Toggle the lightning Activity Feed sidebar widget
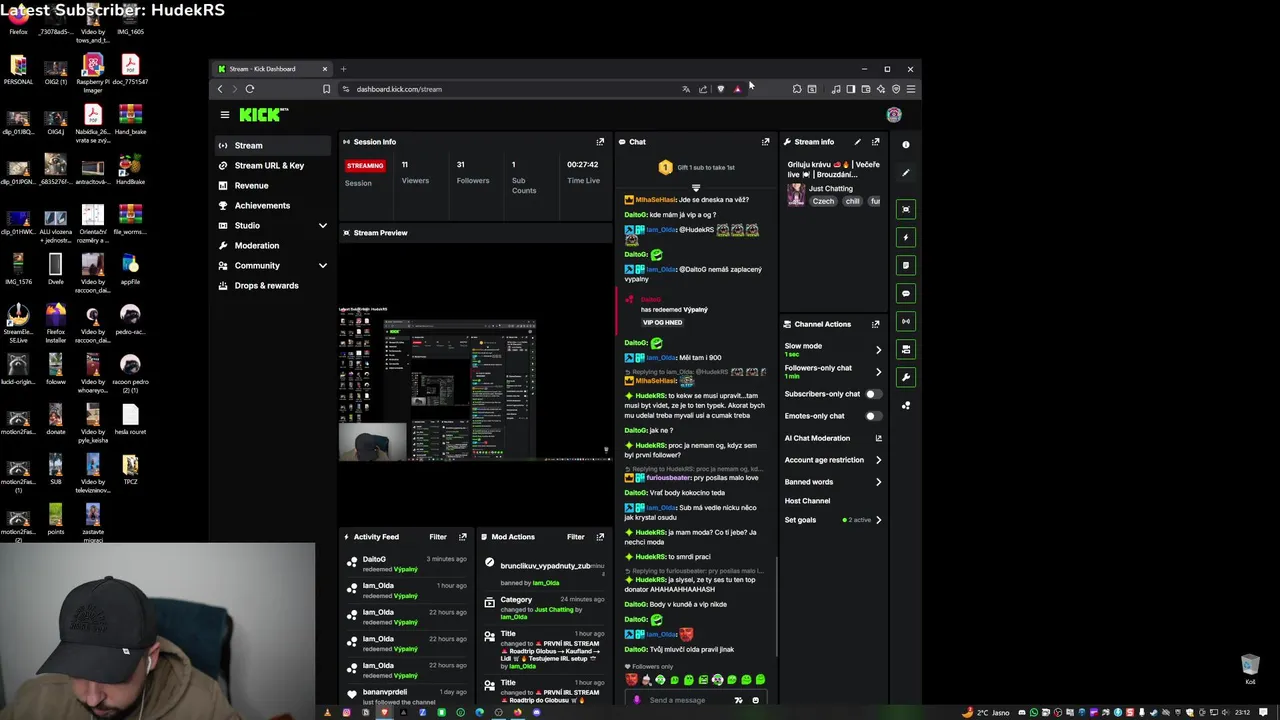 906,237
